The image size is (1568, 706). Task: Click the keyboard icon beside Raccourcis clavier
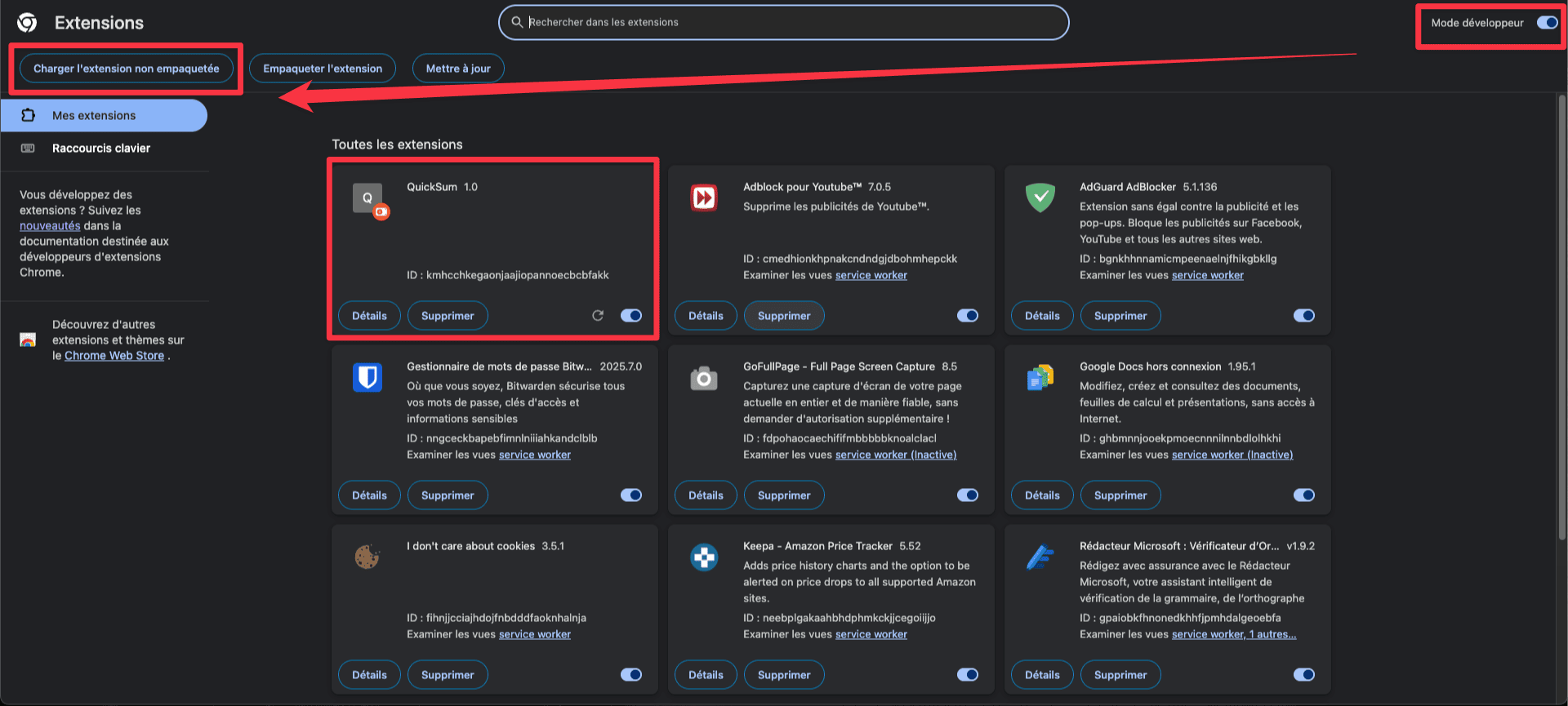28,149
